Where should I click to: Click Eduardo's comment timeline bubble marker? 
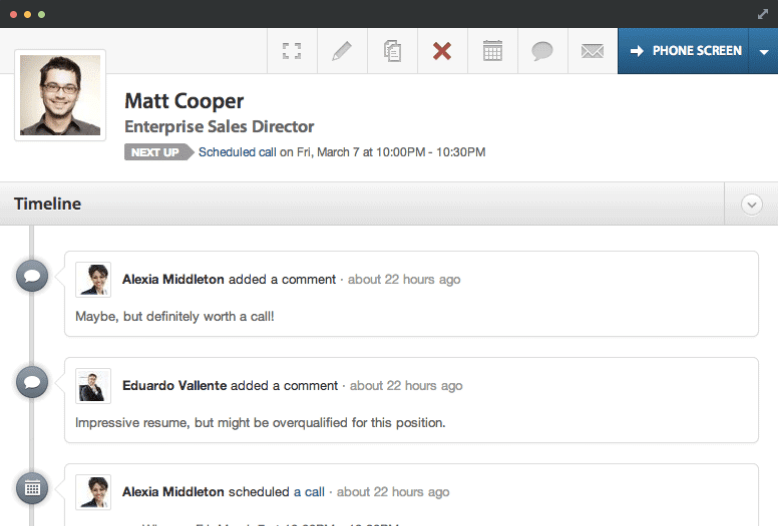pyautogui.click(x=32, y=381)
